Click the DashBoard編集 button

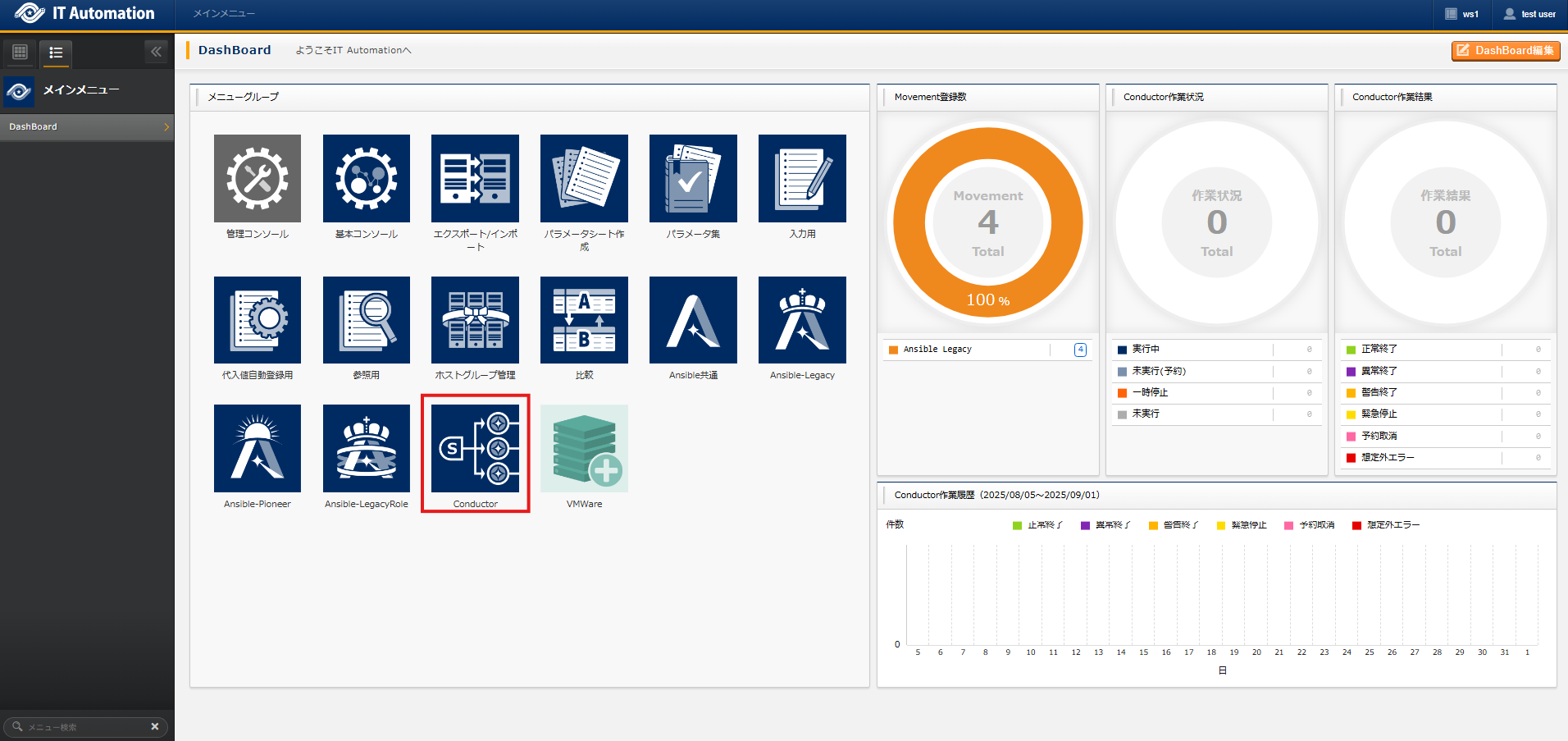pos(1505,51)
